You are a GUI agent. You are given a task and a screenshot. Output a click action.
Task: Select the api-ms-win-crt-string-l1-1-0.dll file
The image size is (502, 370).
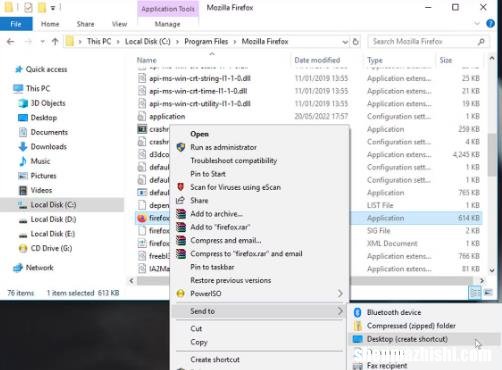tap(200, 78)
